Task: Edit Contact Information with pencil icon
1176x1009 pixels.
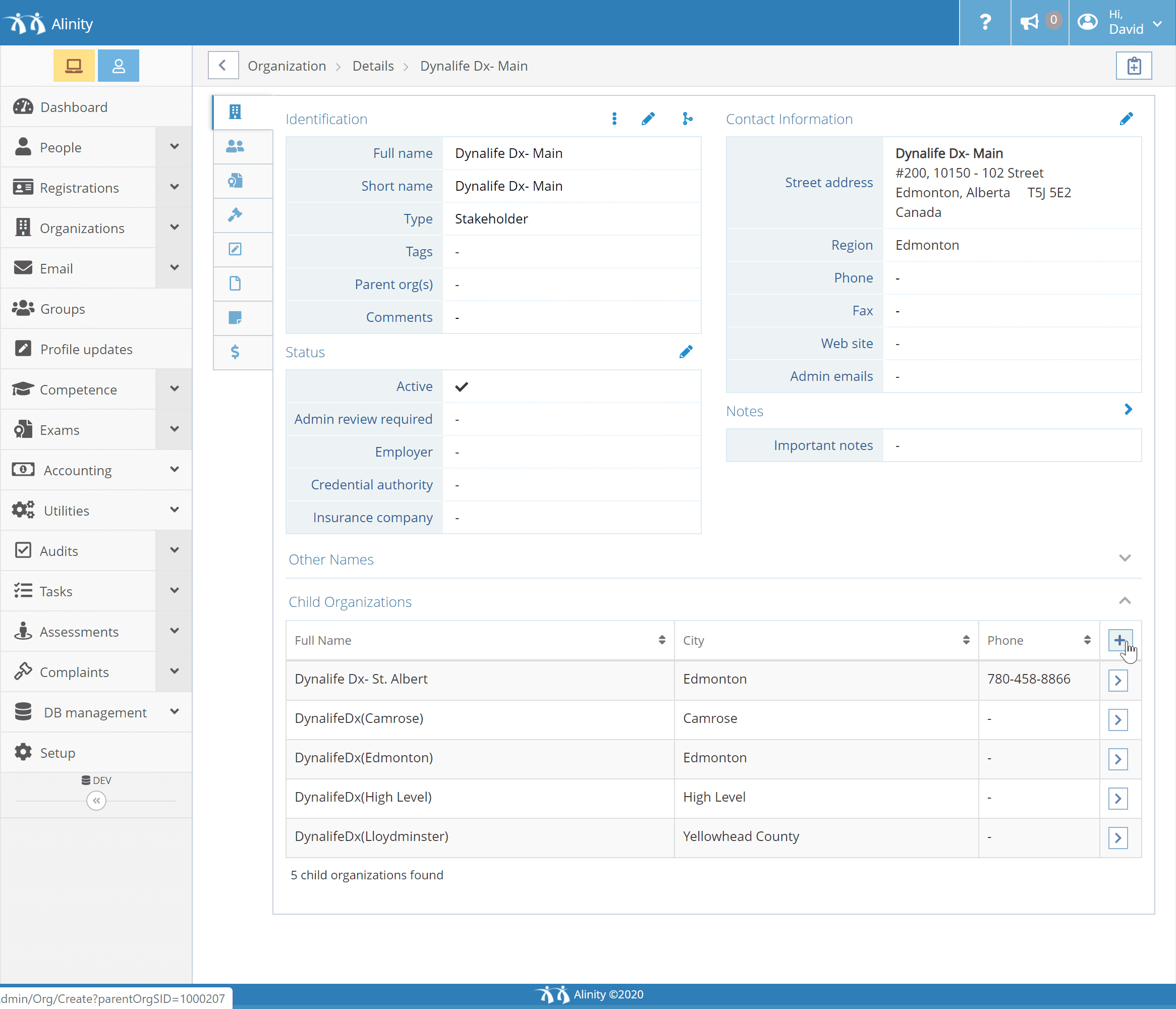Action: click(1127, 119)
